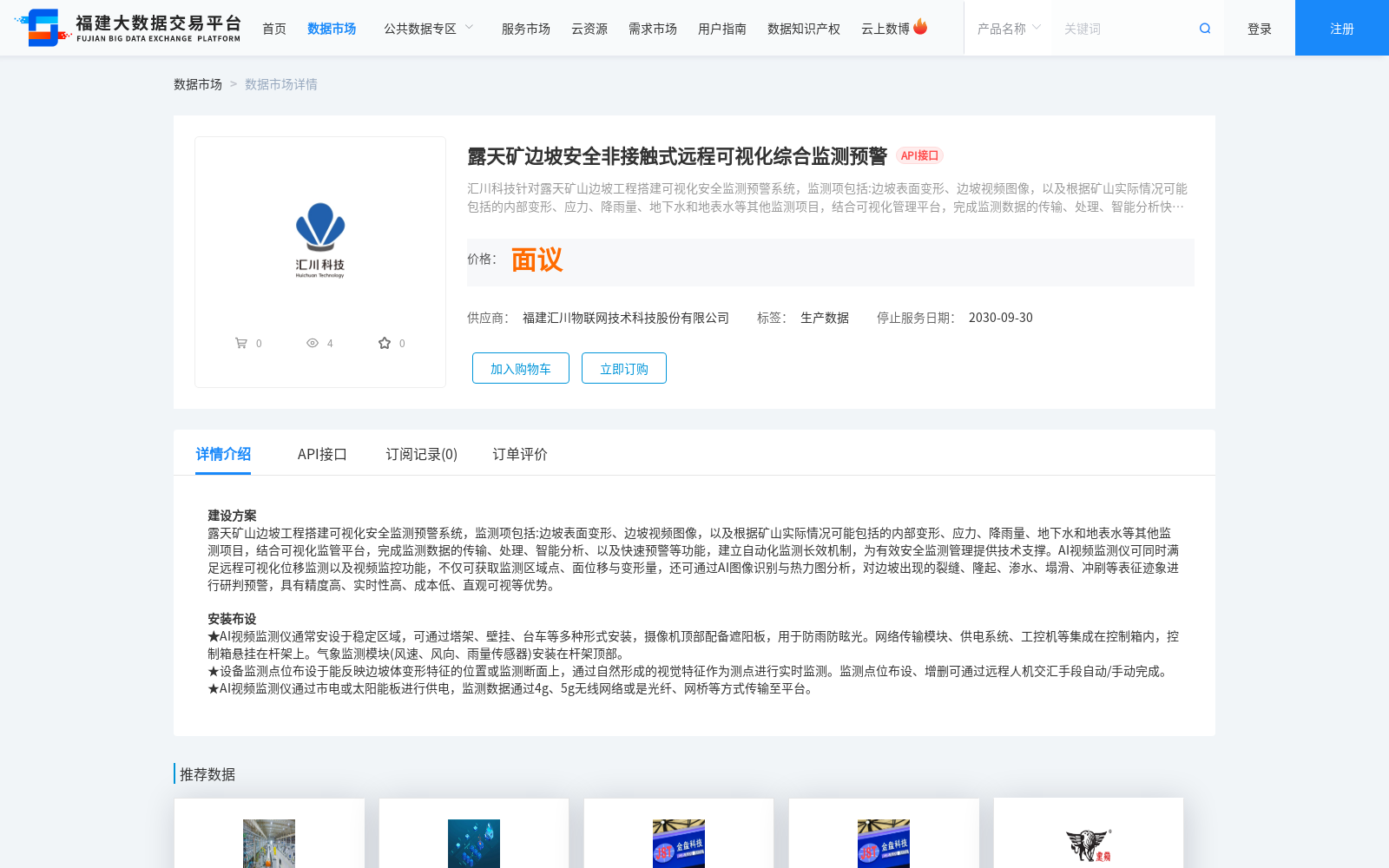Click the Fujian Big Data Exchange Platform logo
The height and width of the screenshot is (868, 1389).
point(128,28)
